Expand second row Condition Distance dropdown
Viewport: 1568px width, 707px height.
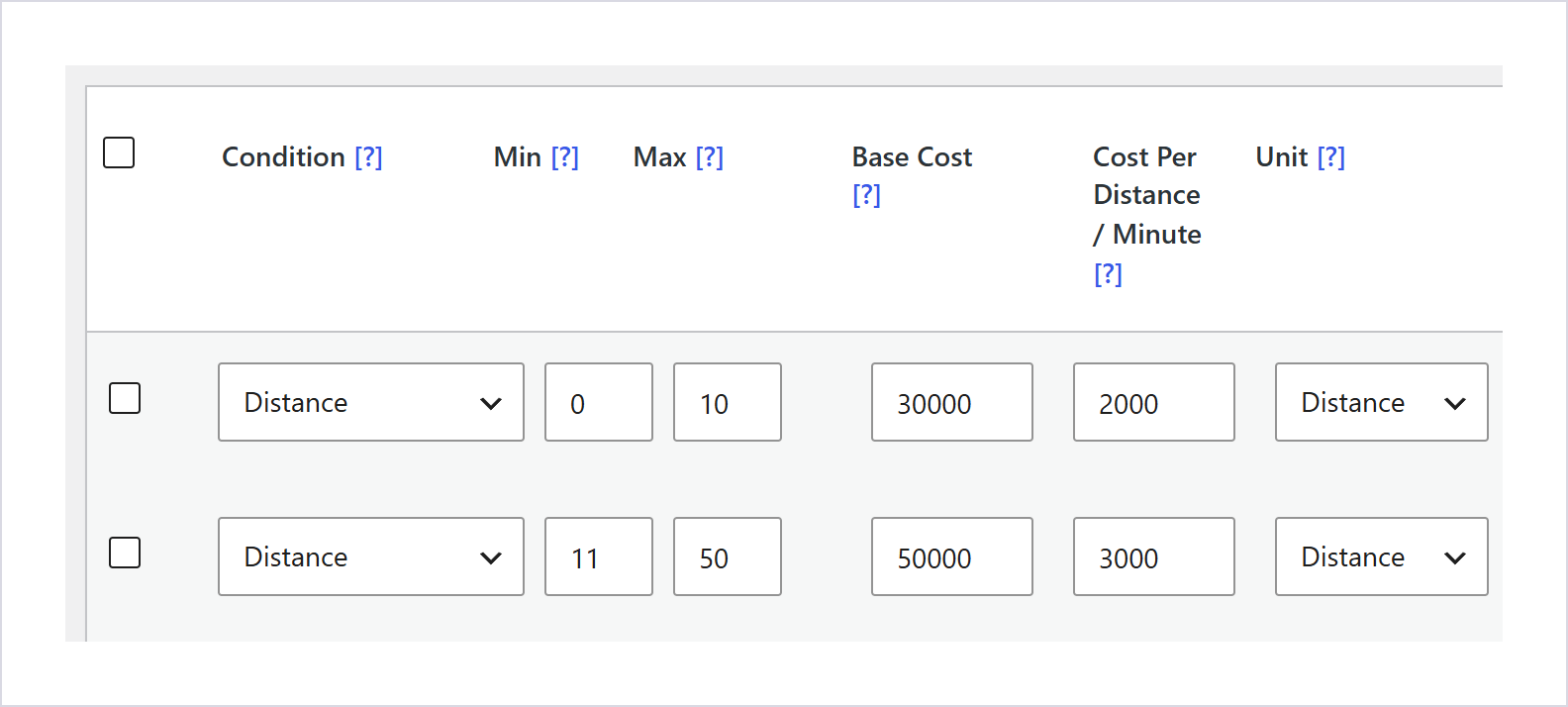[371, 556]
